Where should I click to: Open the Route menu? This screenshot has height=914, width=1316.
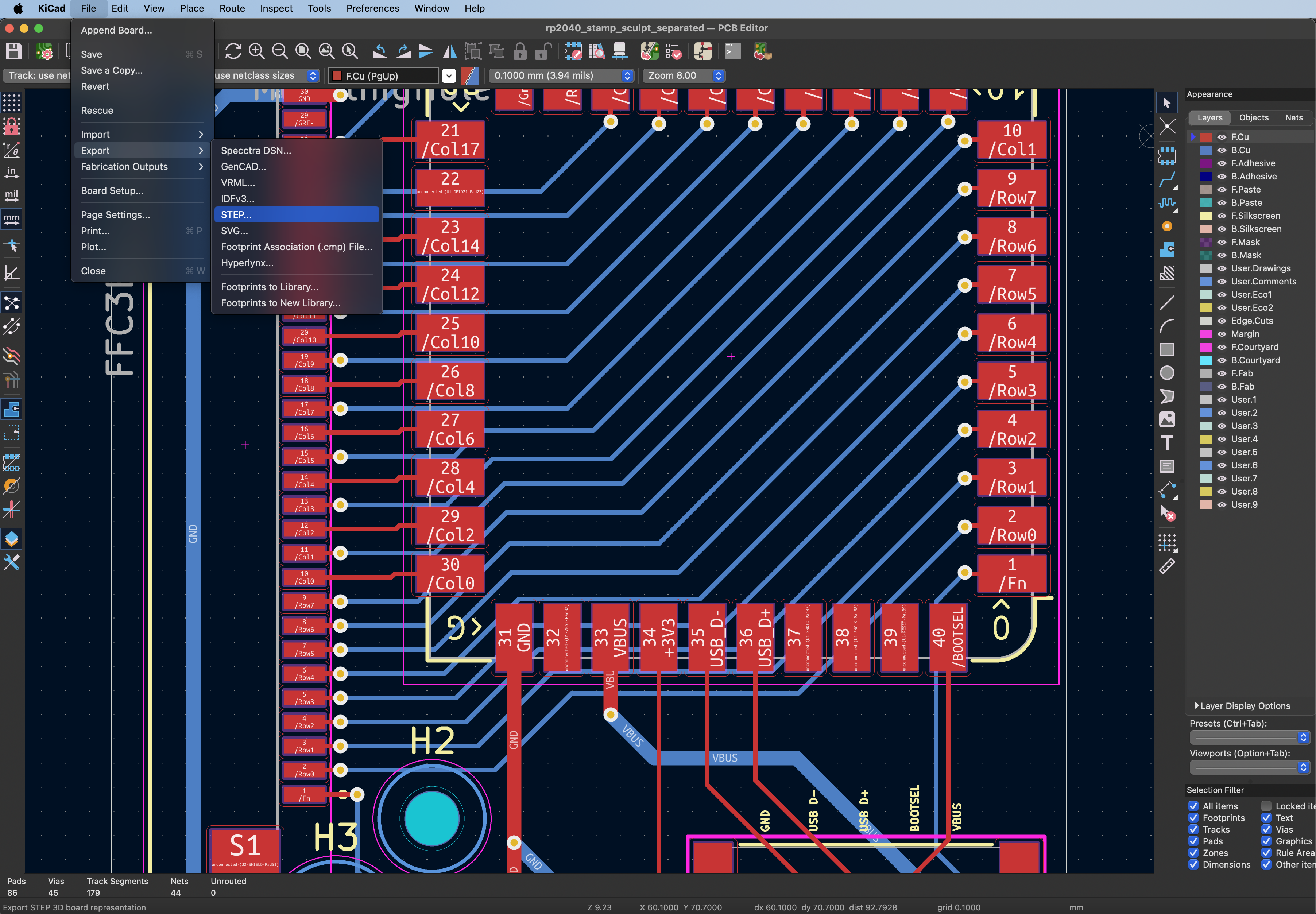(231, 8)
